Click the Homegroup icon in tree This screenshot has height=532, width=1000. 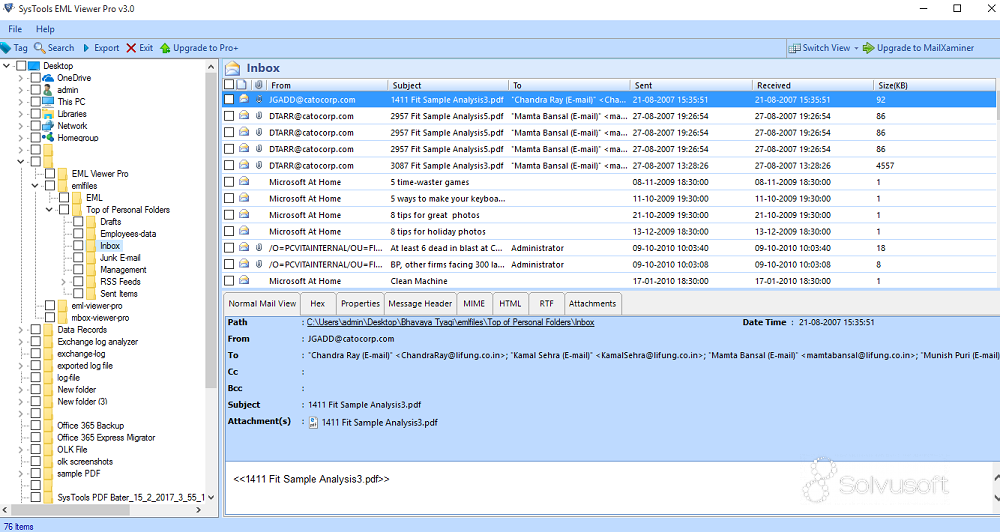[48, 137]
